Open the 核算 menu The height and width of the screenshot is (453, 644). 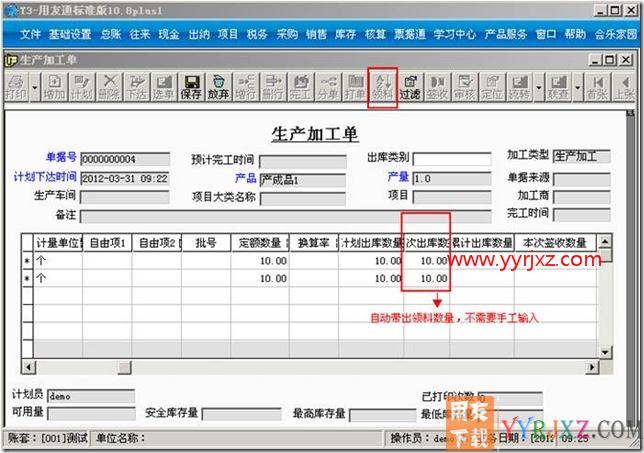375,34
